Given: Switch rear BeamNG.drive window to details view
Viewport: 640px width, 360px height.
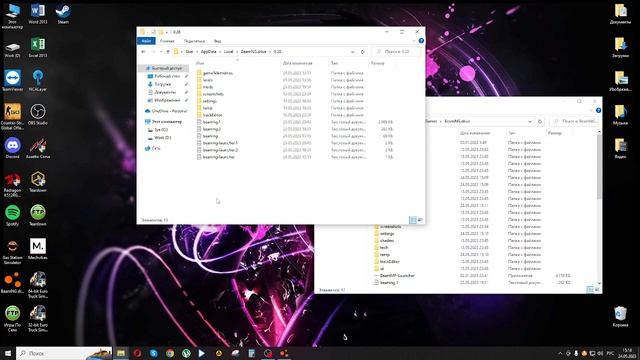Looking at the screenshot, I should click(590, 289).
